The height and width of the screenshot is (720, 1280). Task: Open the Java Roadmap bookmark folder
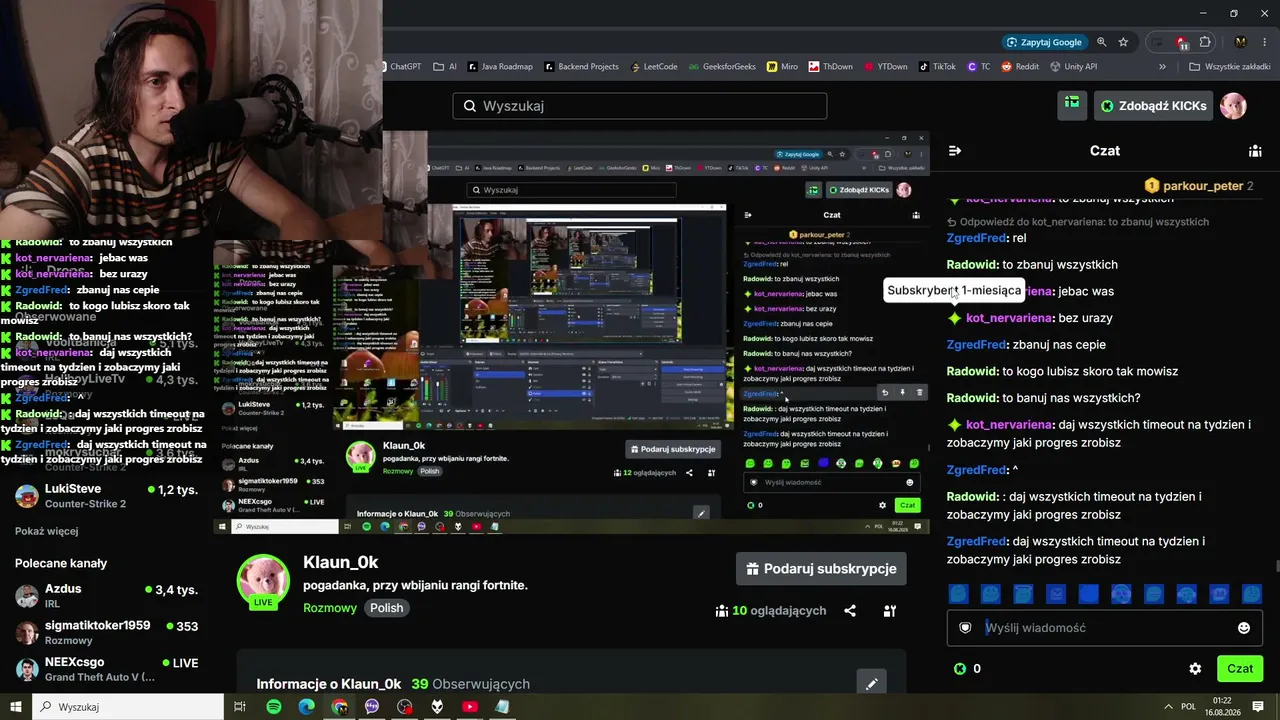500,67
